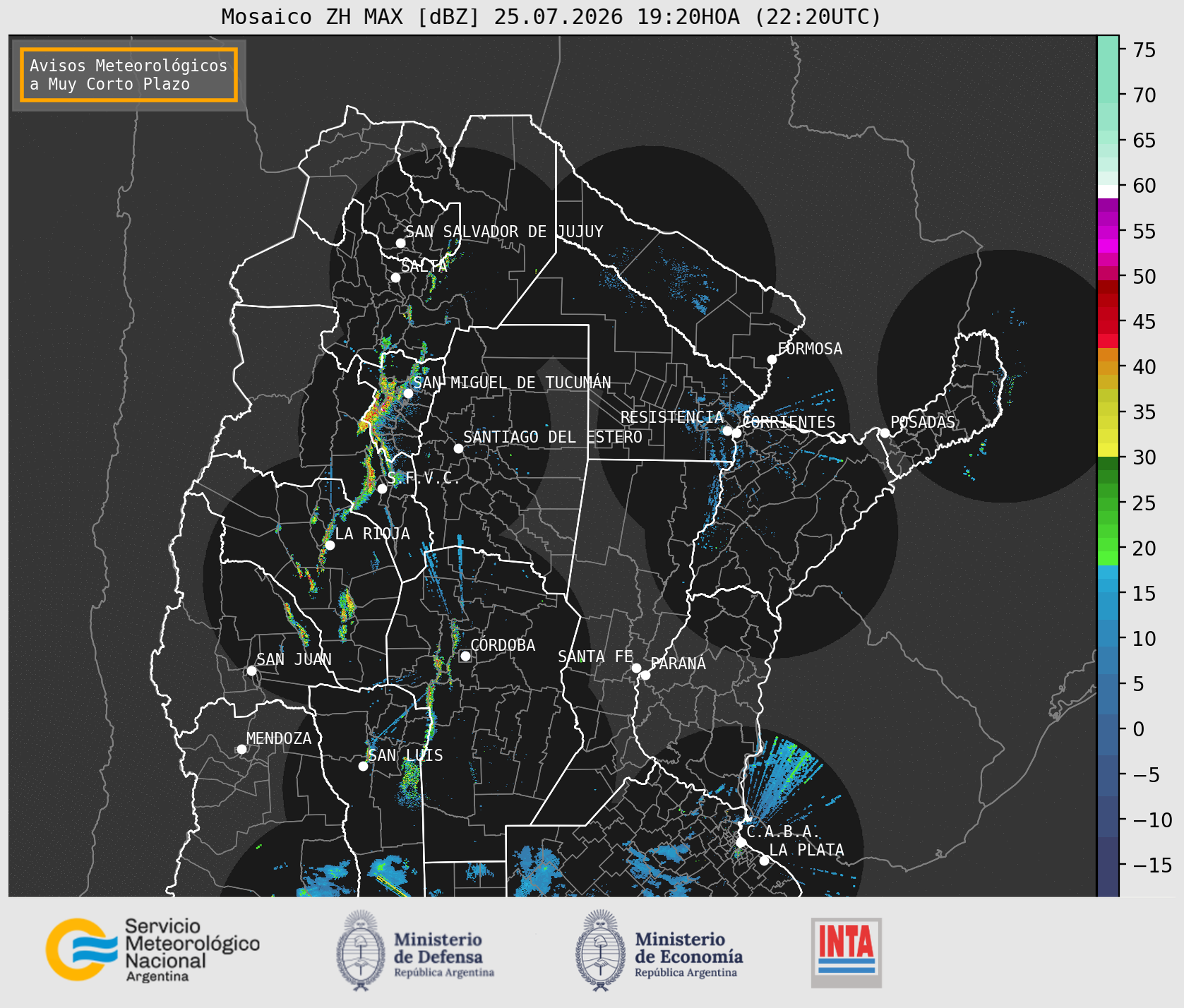Screen dimensions: 1184x1008
Task: Click the Avisos Meteorológicos a Muy Corto Plazo box
Action: pos(128,75)
